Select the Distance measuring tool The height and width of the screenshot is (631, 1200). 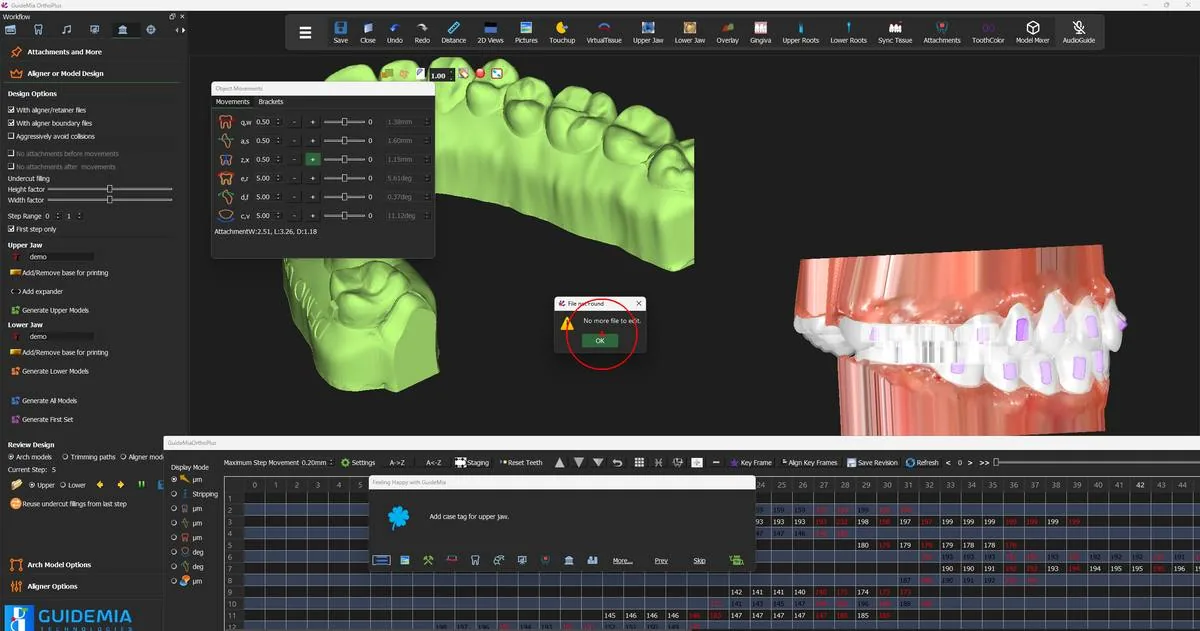pyautogui.click(x=454, y=32)
